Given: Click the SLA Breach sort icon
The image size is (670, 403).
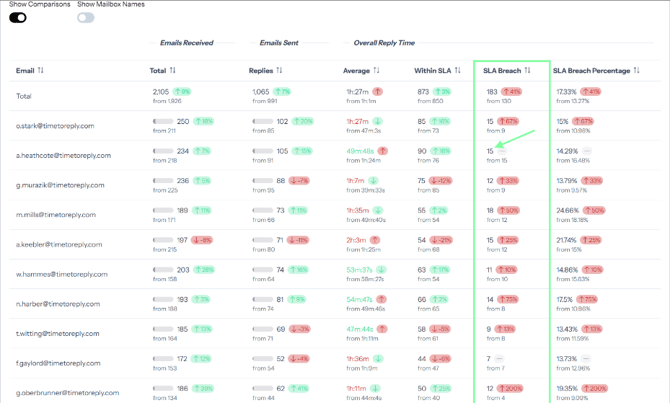Looking at the screenshot, I should click(527, 71).
